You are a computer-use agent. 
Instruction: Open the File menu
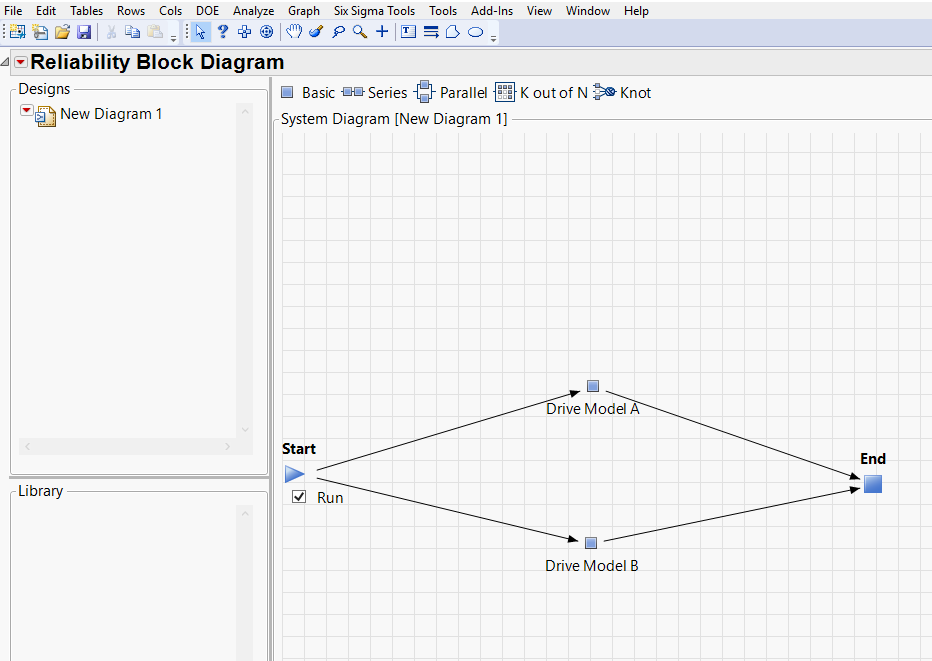[x=13, y=11]
